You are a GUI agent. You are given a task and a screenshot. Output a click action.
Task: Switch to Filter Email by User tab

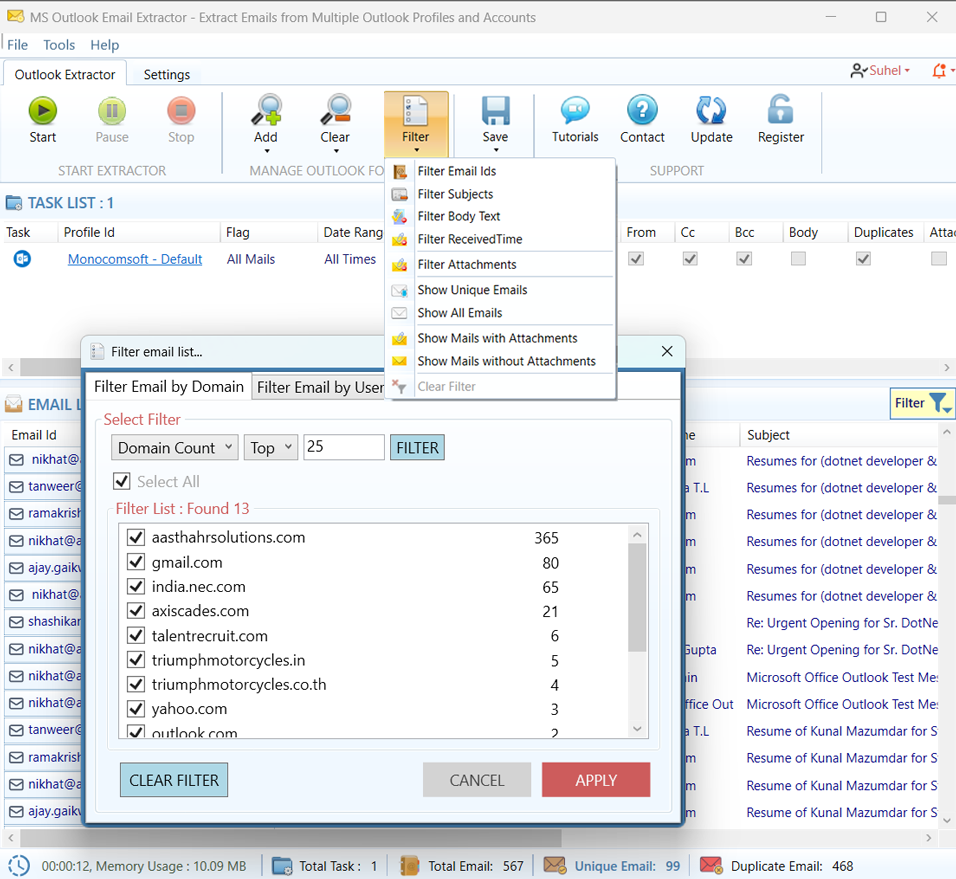(x=319, y=387)
